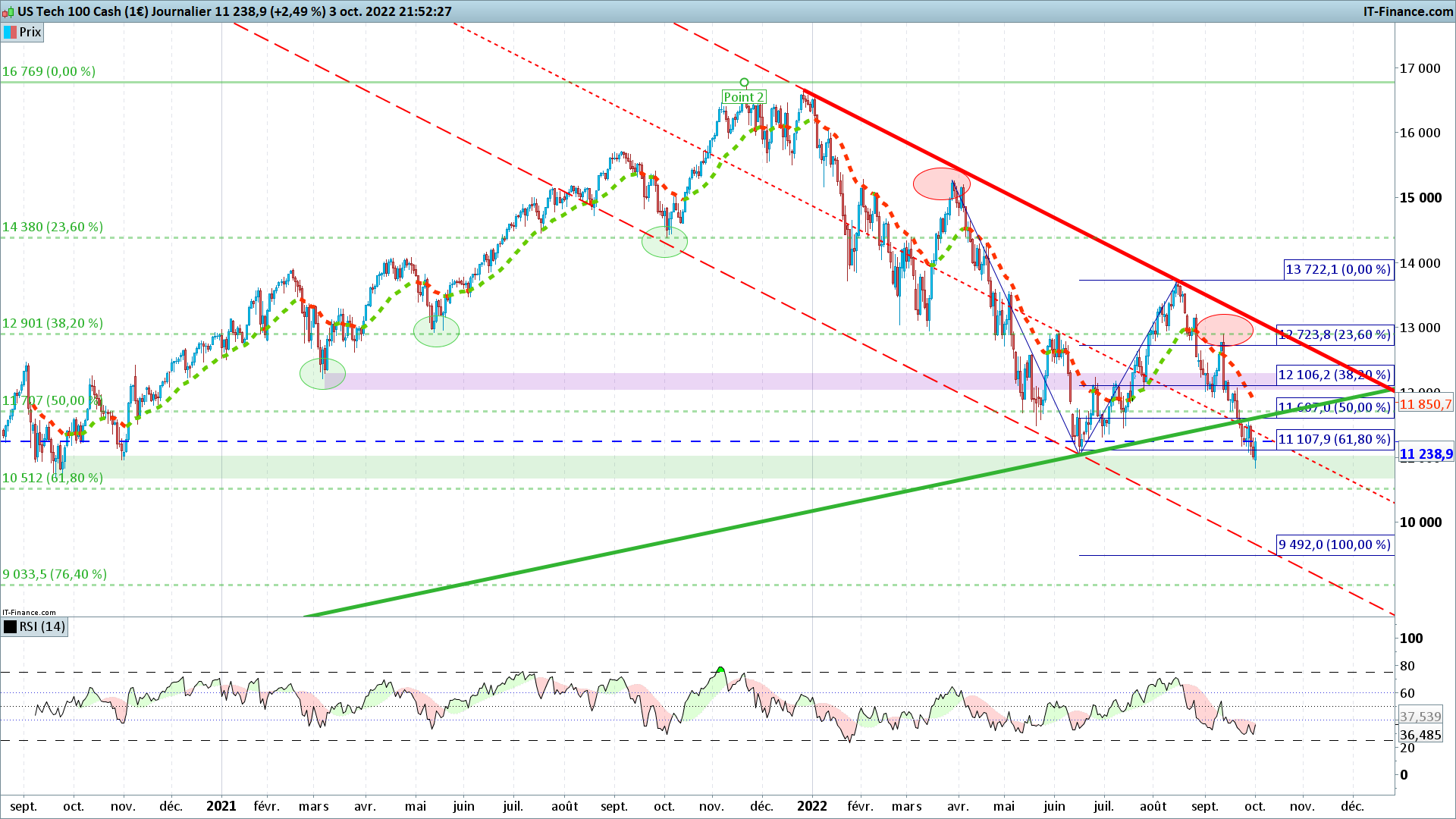1456x819 pixels.
Task: Open the RSI (14) indicator settings
Action: click(42, 626)
